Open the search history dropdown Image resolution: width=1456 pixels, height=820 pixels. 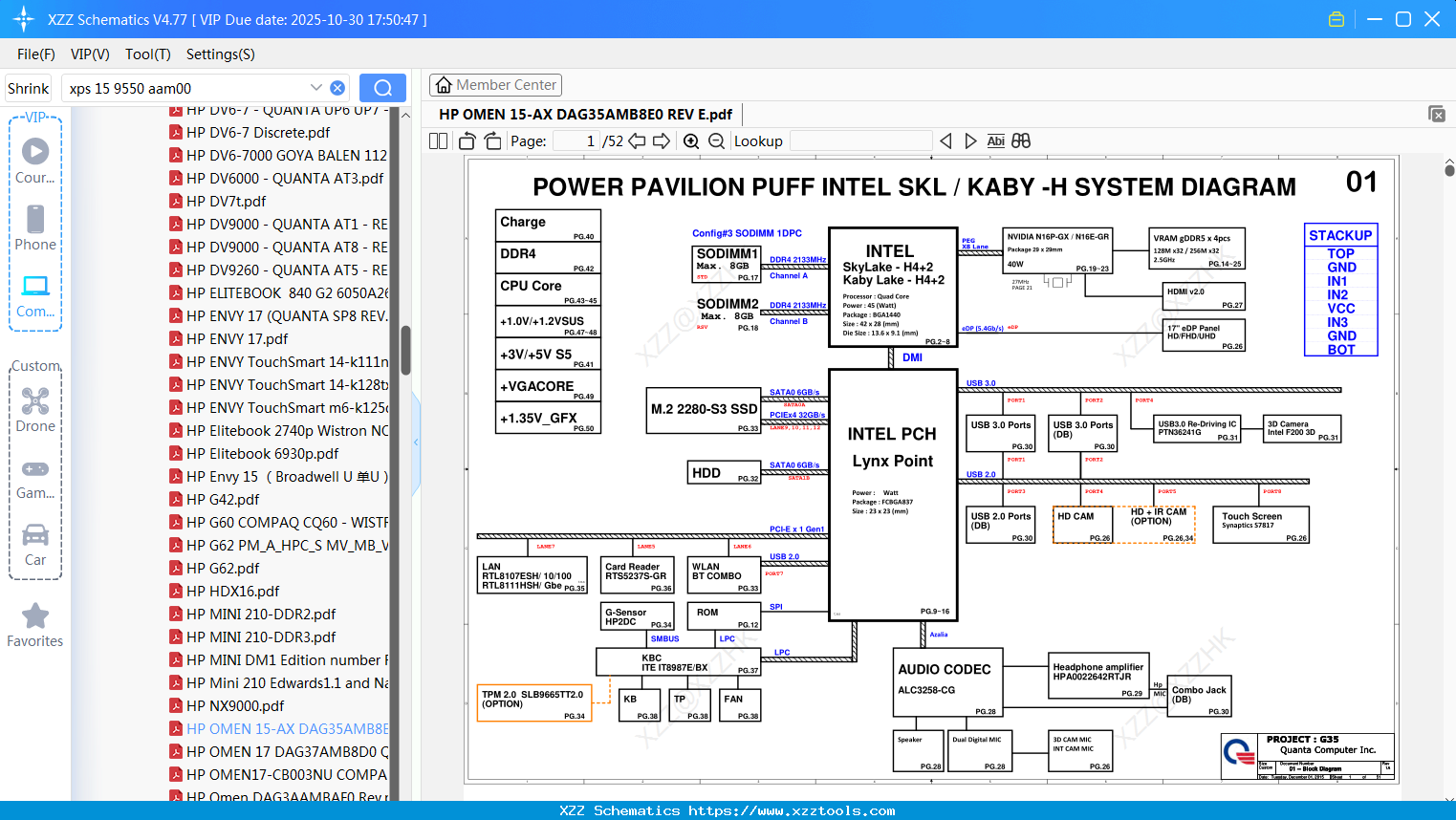[316, 87]
